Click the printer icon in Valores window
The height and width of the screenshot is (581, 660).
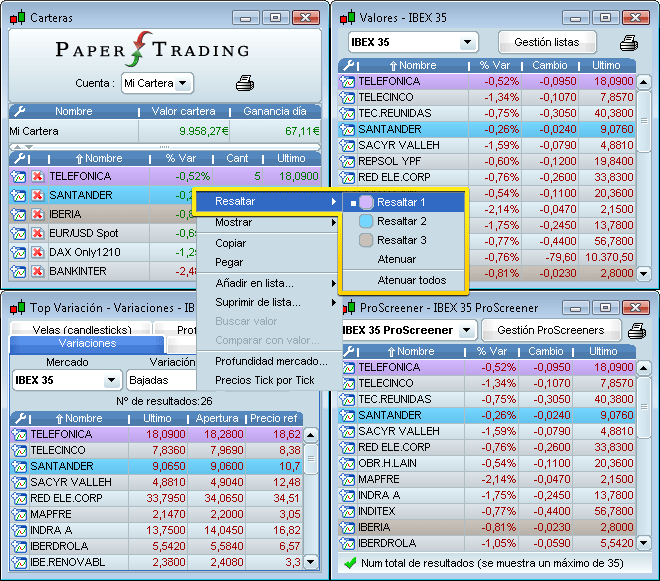click(629, 43)
